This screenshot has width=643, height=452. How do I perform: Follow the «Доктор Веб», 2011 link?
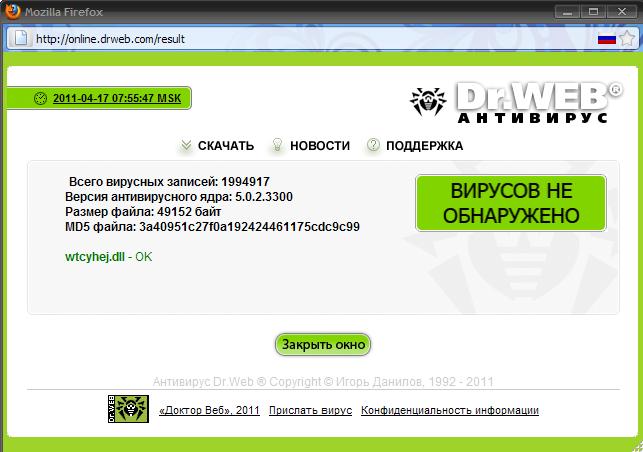209,411
